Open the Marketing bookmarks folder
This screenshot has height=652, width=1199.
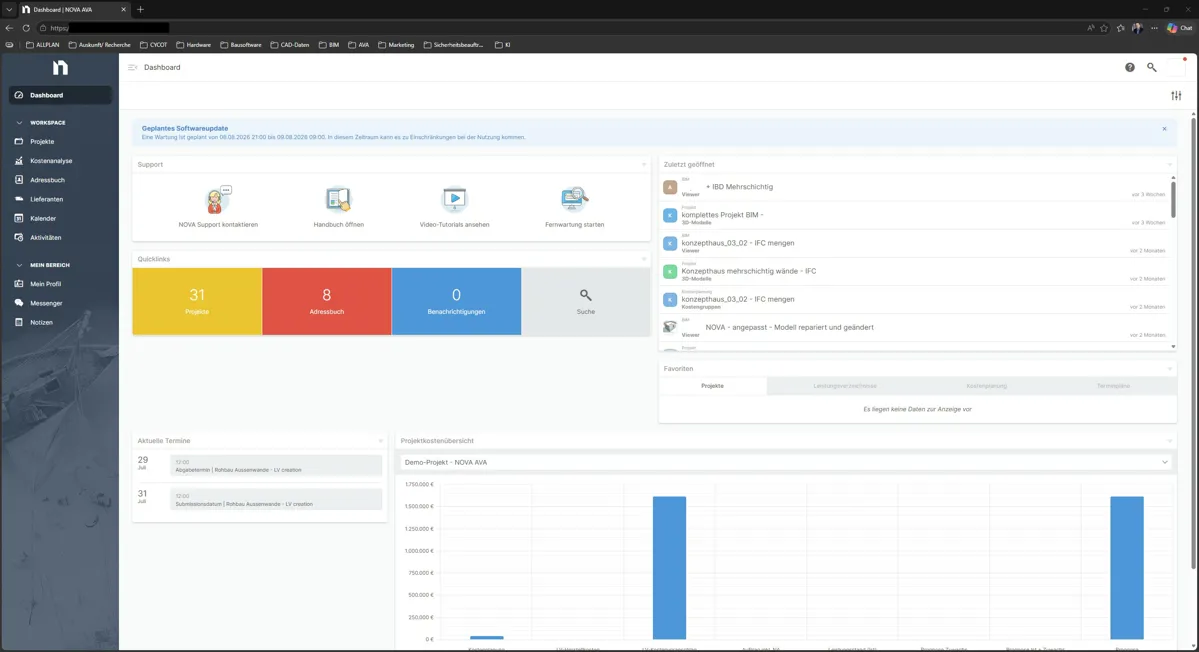coord(396,45)
